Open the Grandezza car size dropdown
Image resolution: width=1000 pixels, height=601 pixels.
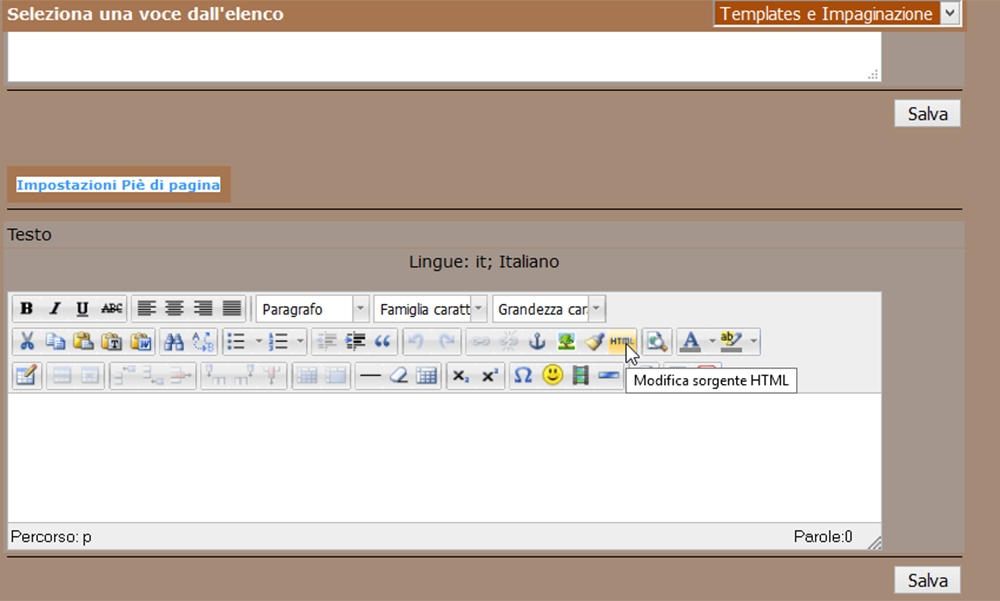click(548, 309)
